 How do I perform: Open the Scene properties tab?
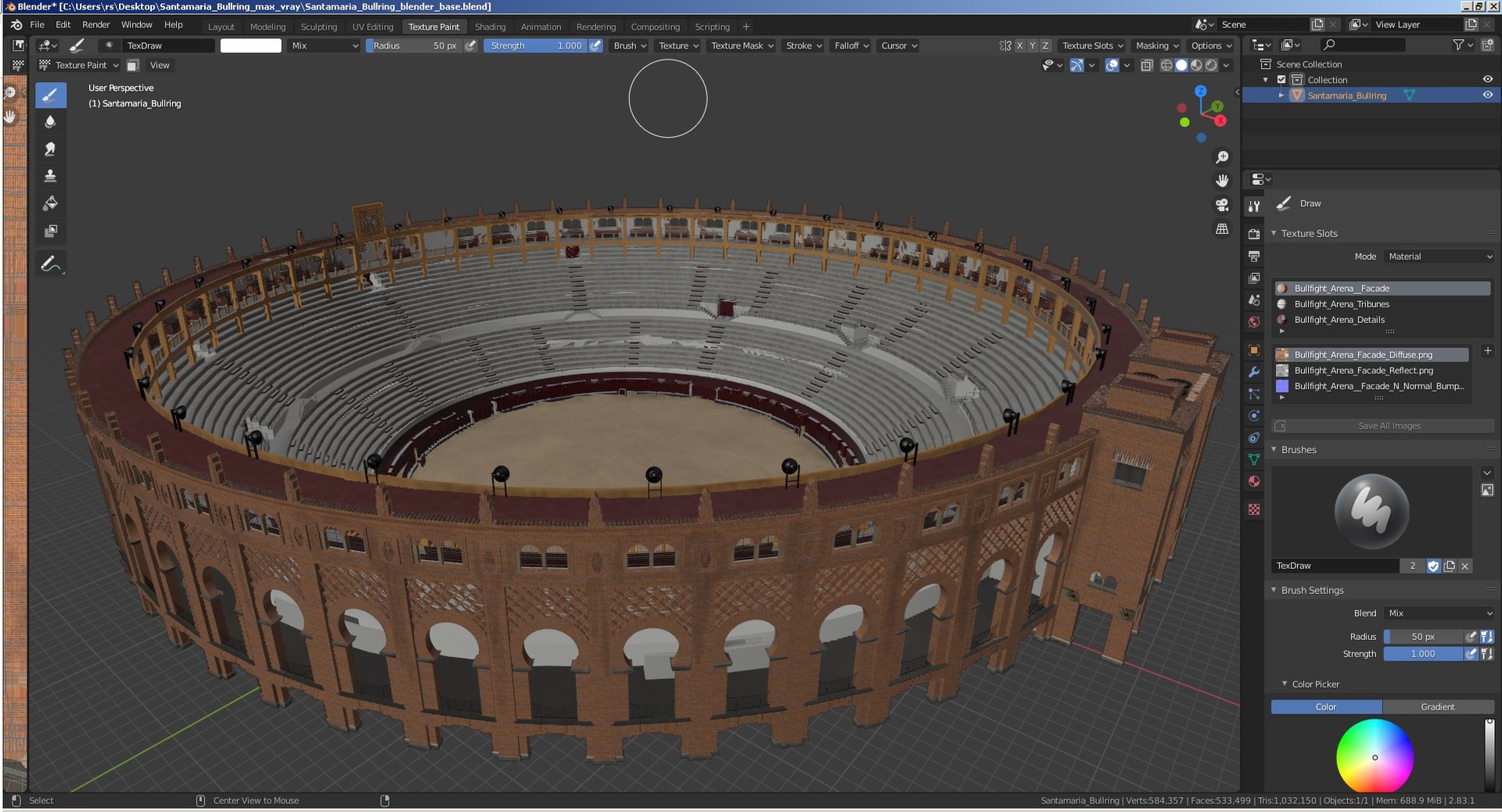(x=1254, y=300)
